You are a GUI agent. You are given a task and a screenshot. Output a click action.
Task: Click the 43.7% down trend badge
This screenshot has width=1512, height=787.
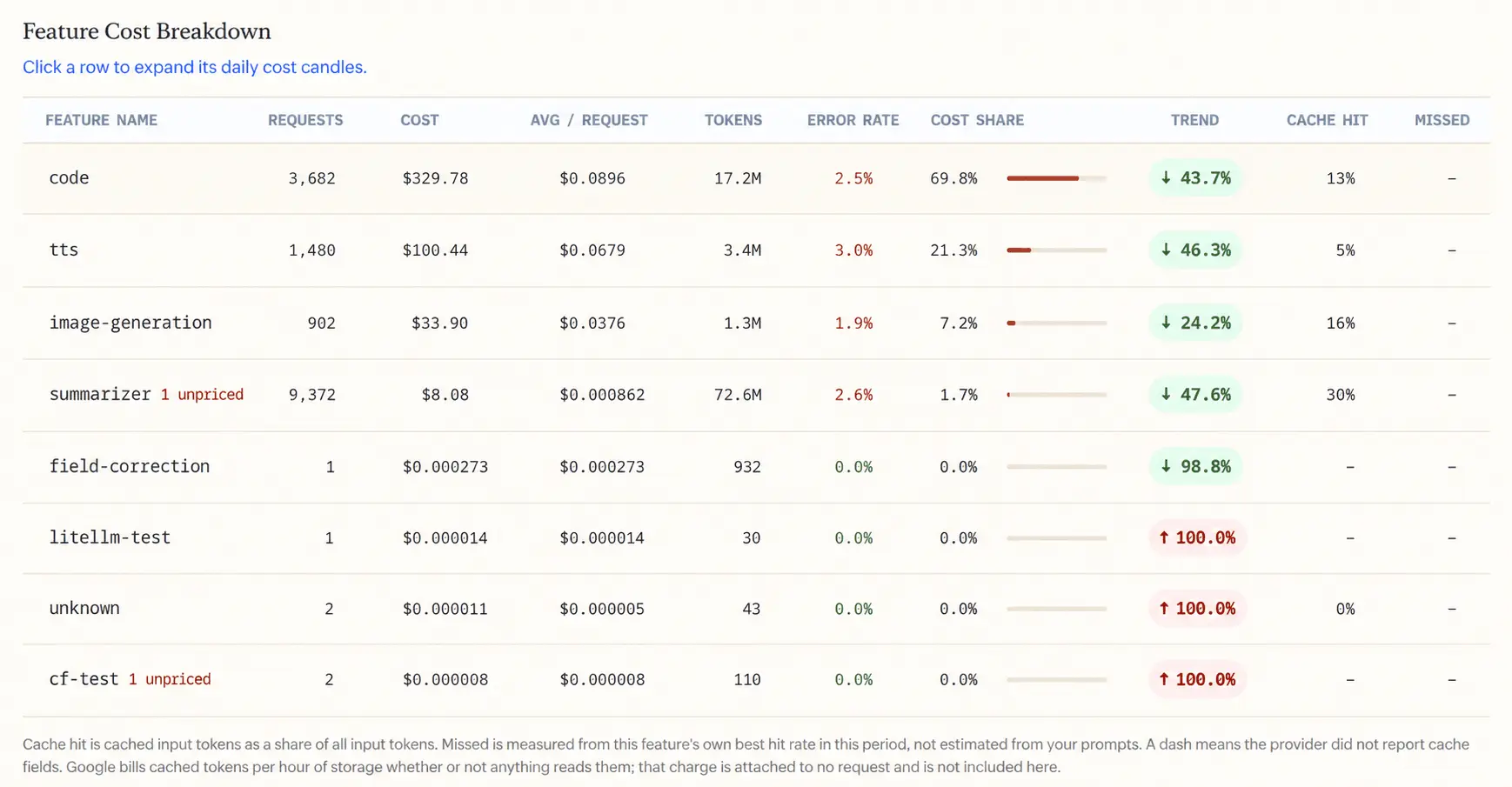tap(1195, 178)
